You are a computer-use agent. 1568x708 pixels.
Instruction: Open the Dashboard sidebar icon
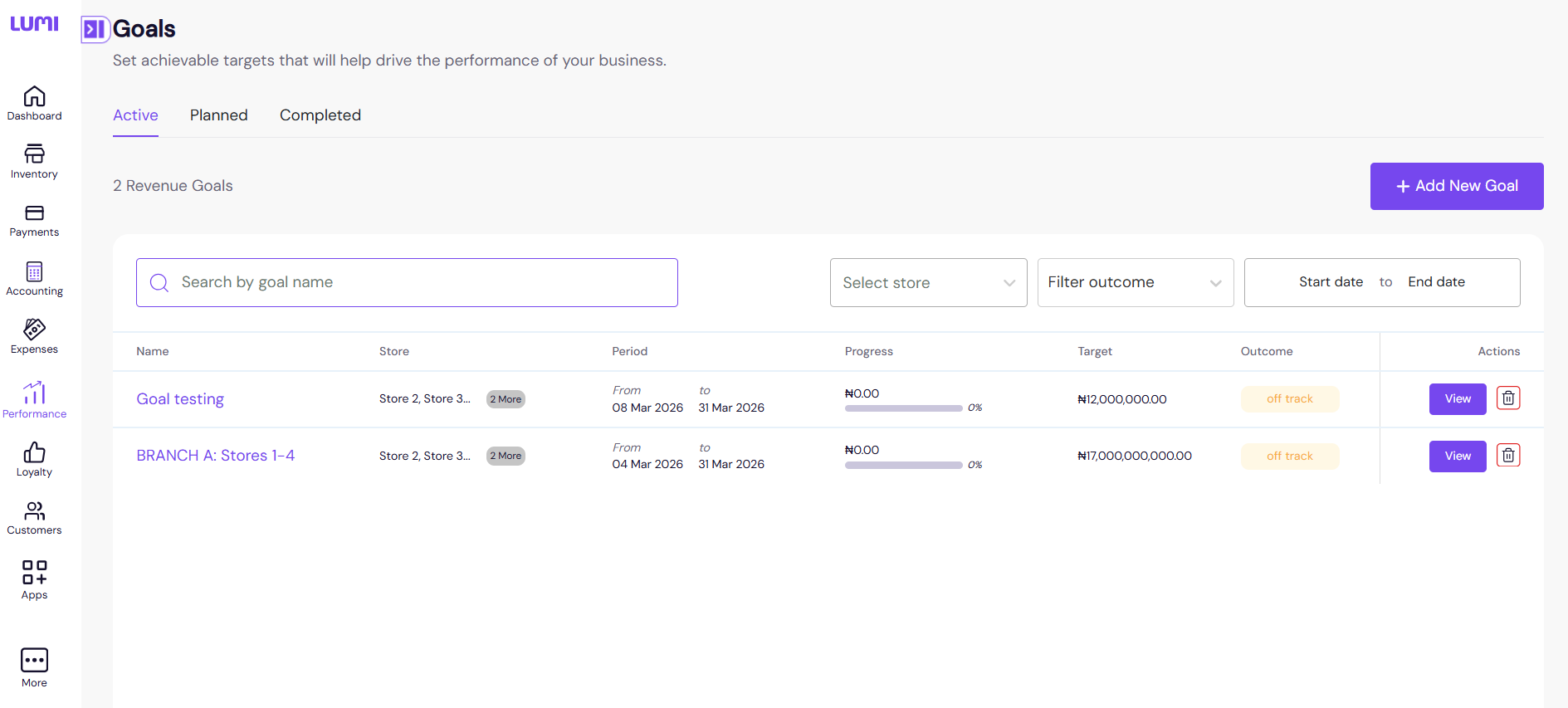coord(34,97)
